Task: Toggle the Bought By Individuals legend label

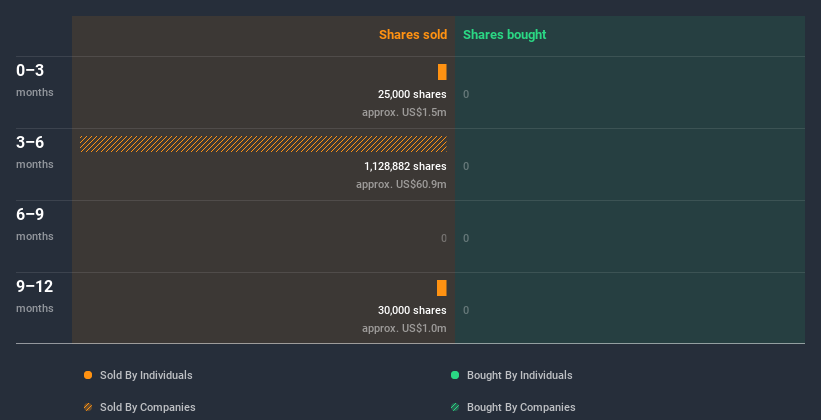Action: click(x=519, y=375)
